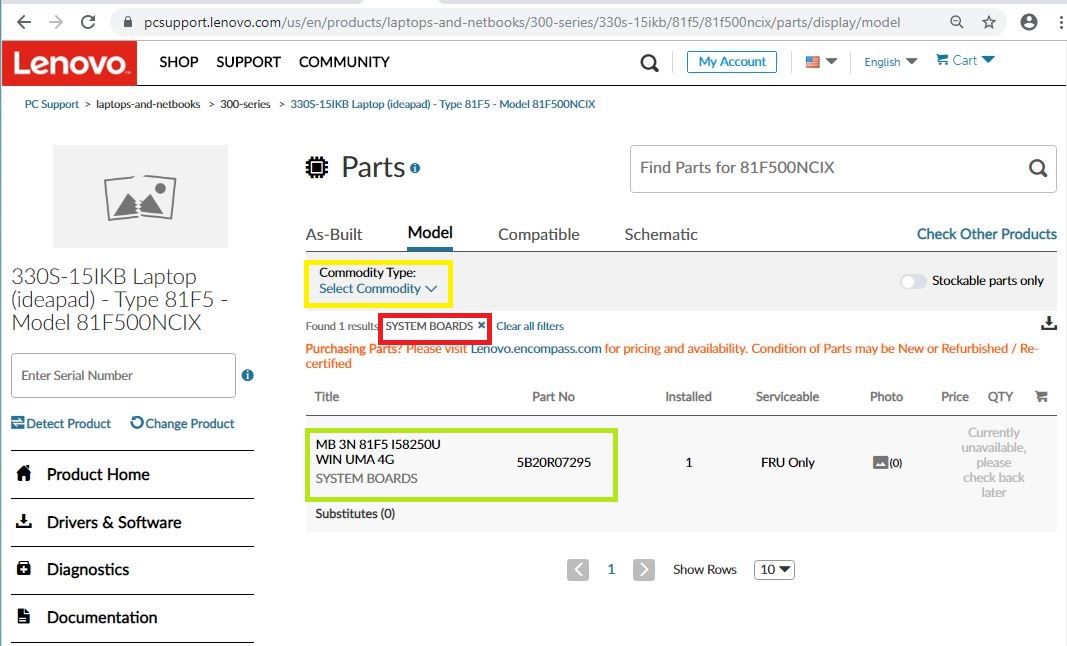This screenshot has height=646, width=1067.
Task: Open the browser profile avatar icon
Action: click(x=1029, y=22)
